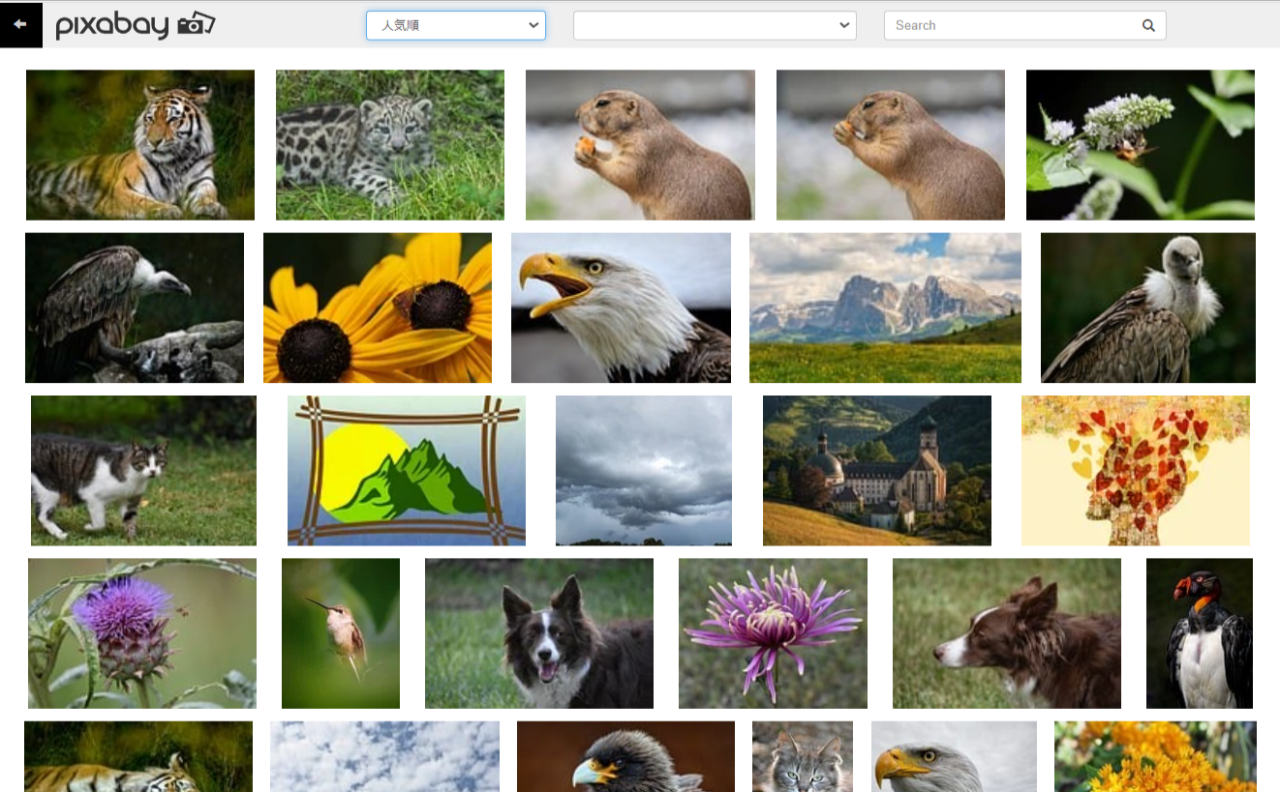This screenshot has height=792, width=1280.
Task: Open the prairie dog holding food photo
Action: coord(640,145)
